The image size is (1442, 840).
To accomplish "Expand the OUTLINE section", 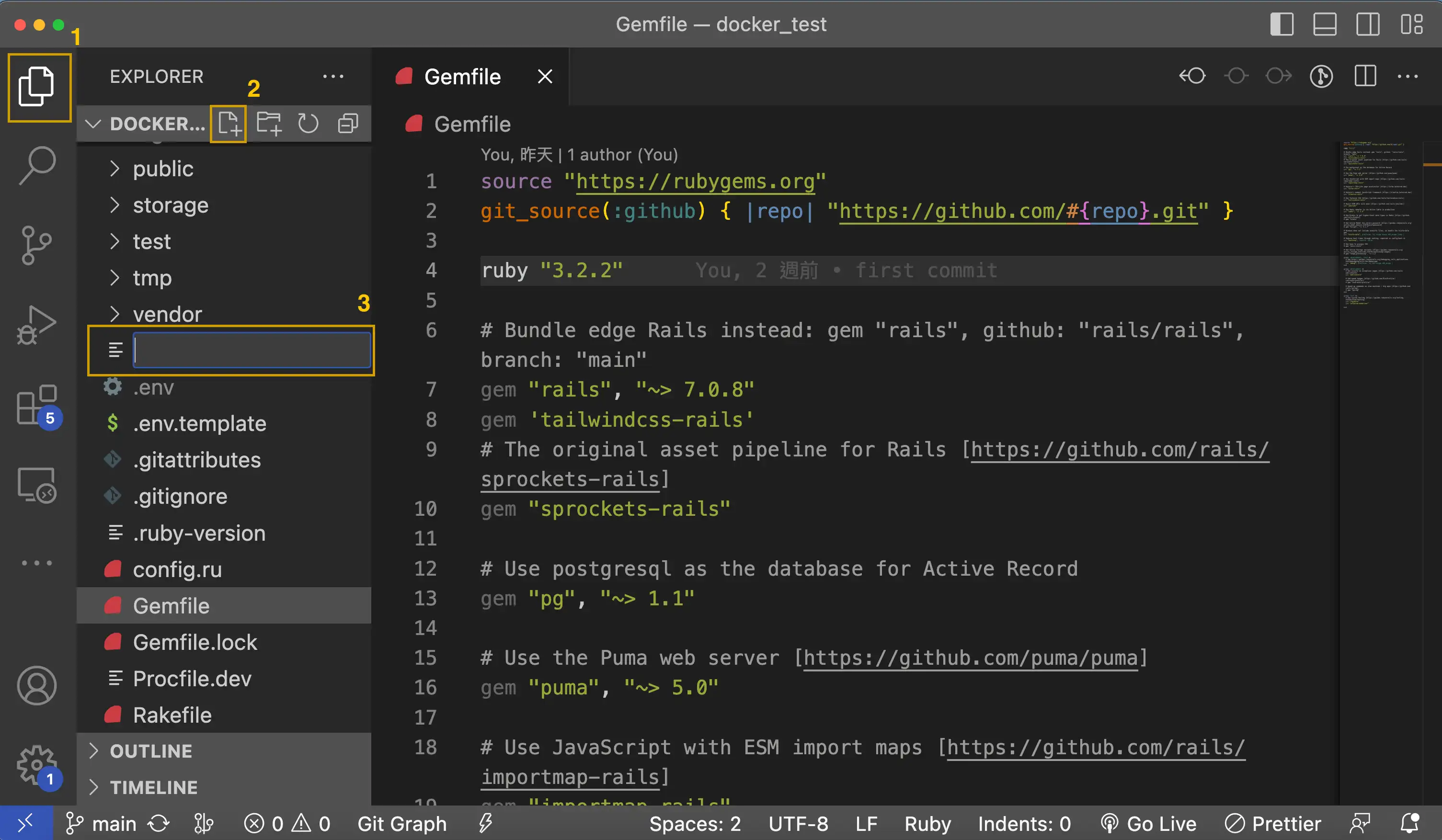I will (x=151, y=751).
